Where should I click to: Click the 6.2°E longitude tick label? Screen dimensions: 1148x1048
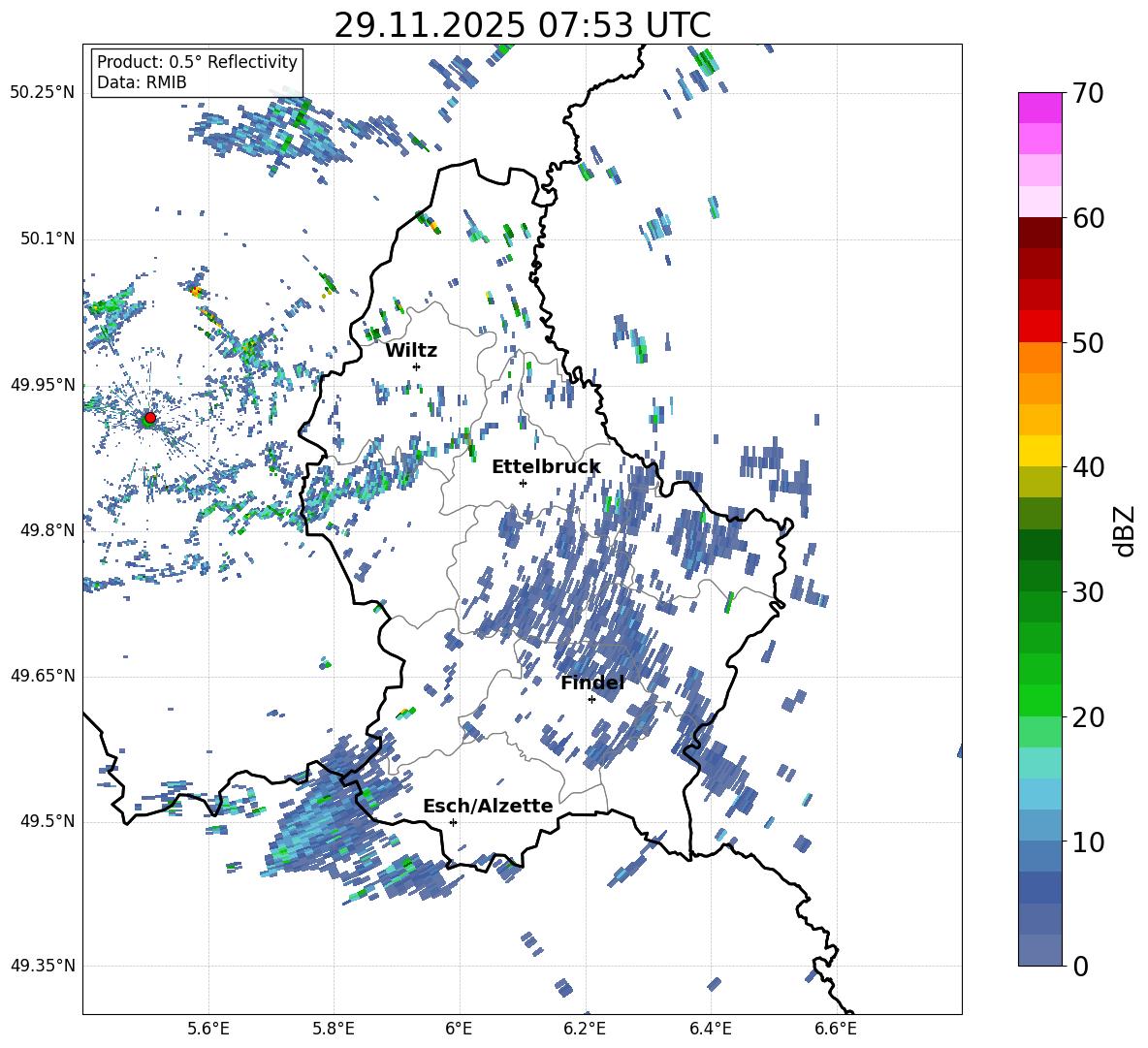pyautogui.click(x=585, y=1028)
